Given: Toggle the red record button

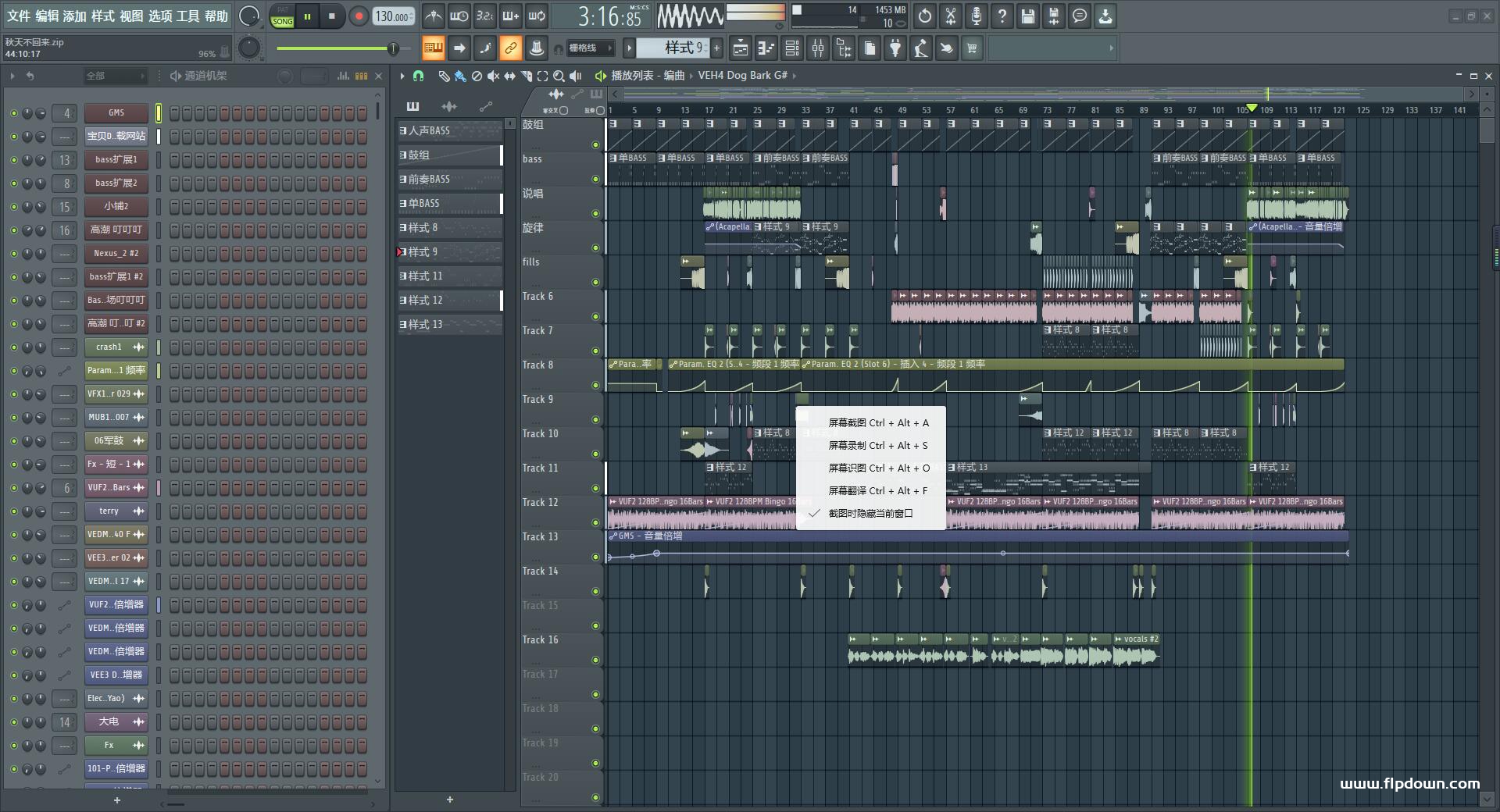Looking at the screenshot, I should point(359,16).
